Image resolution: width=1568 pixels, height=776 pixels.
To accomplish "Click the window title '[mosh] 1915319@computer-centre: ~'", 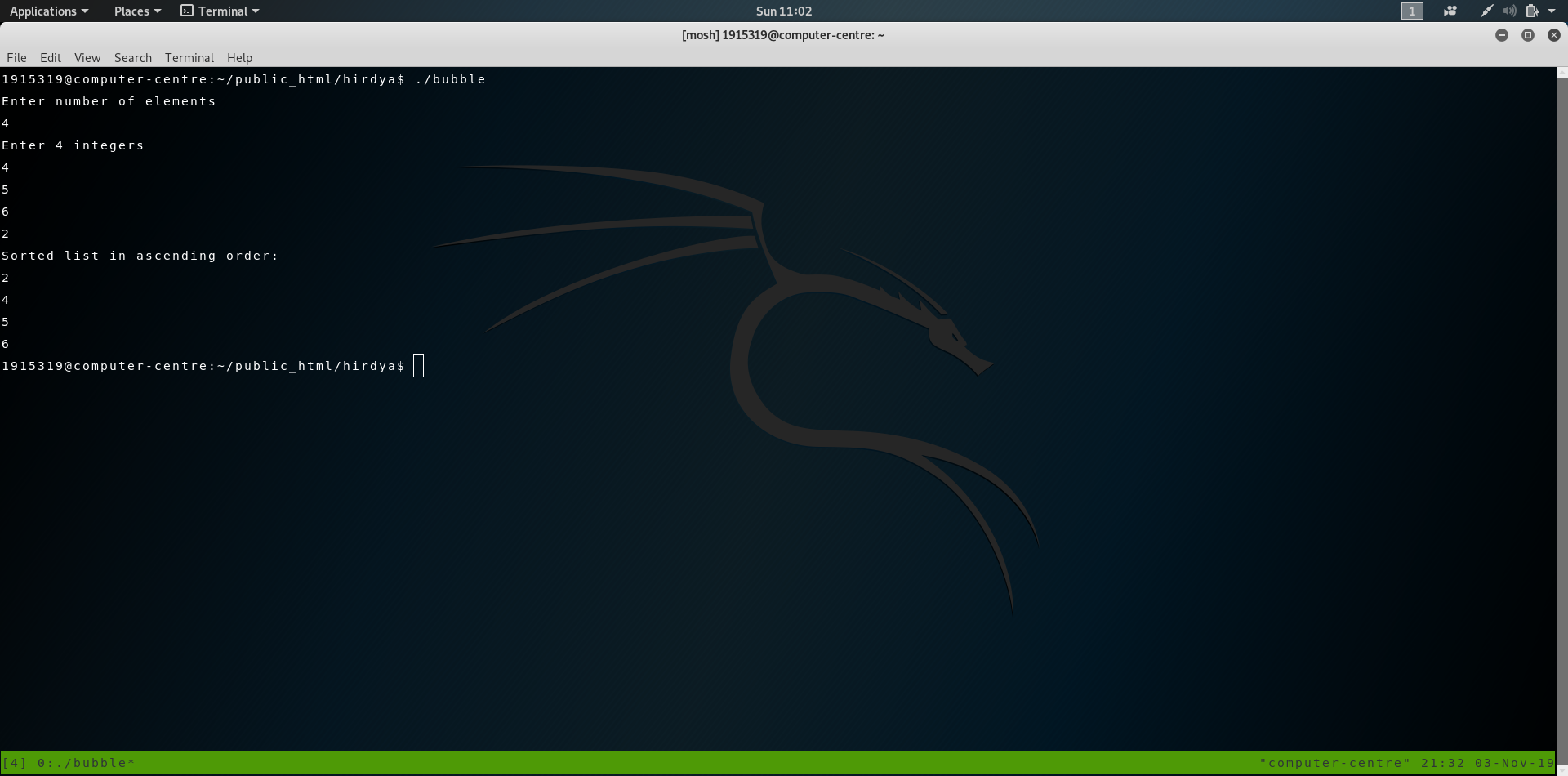I will click(x=783, y=35).
